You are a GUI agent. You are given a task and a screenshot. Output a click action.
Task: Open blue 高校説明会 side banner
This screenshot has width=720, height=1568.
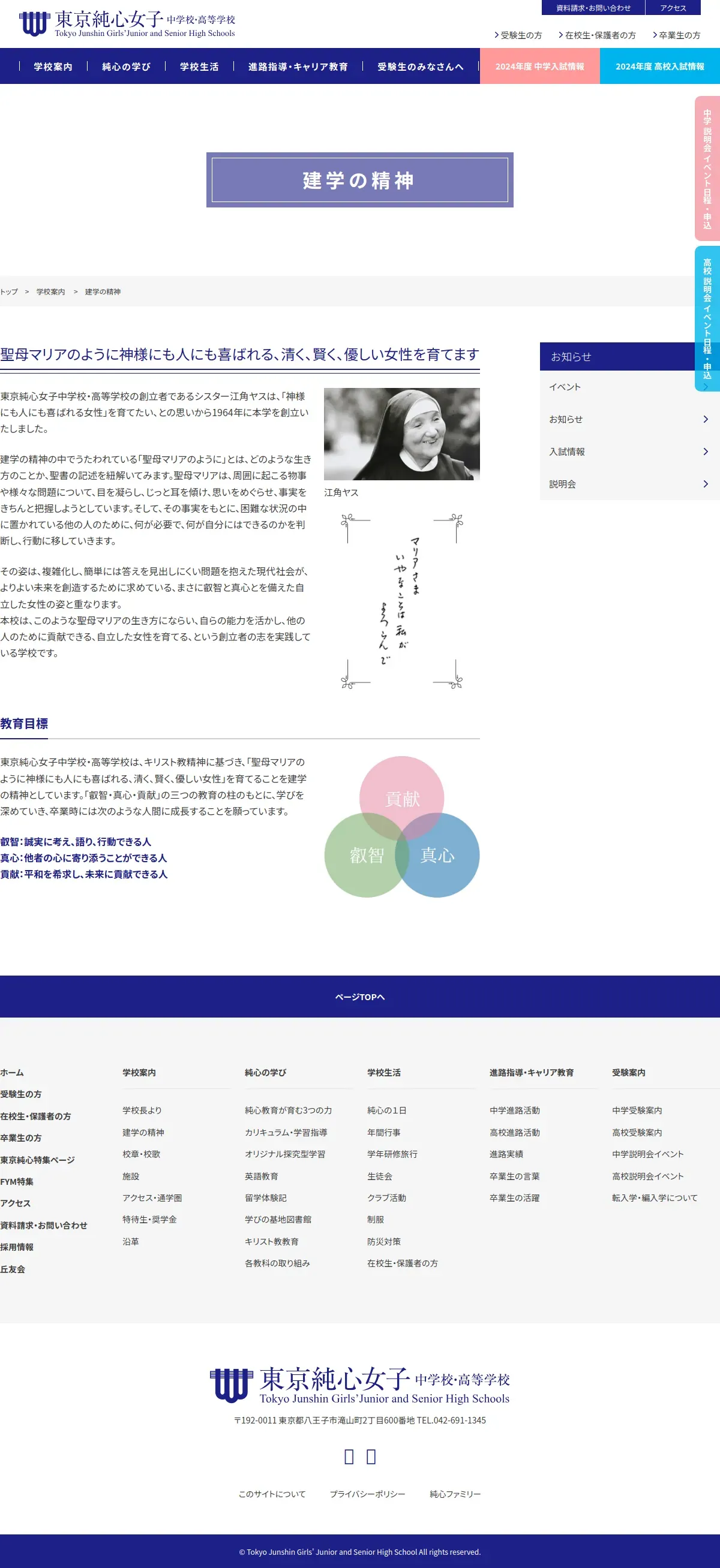(707, 318)
